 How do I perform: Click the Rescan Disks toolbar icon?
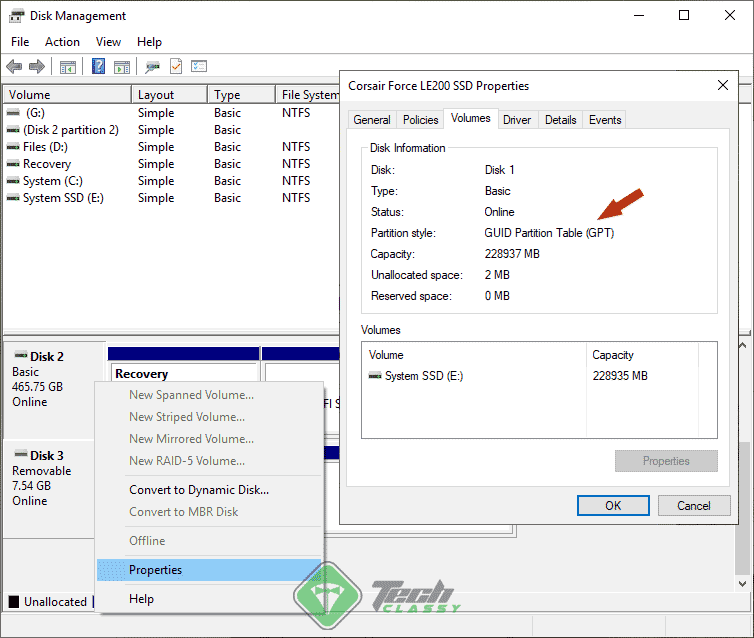pos(152,67)
